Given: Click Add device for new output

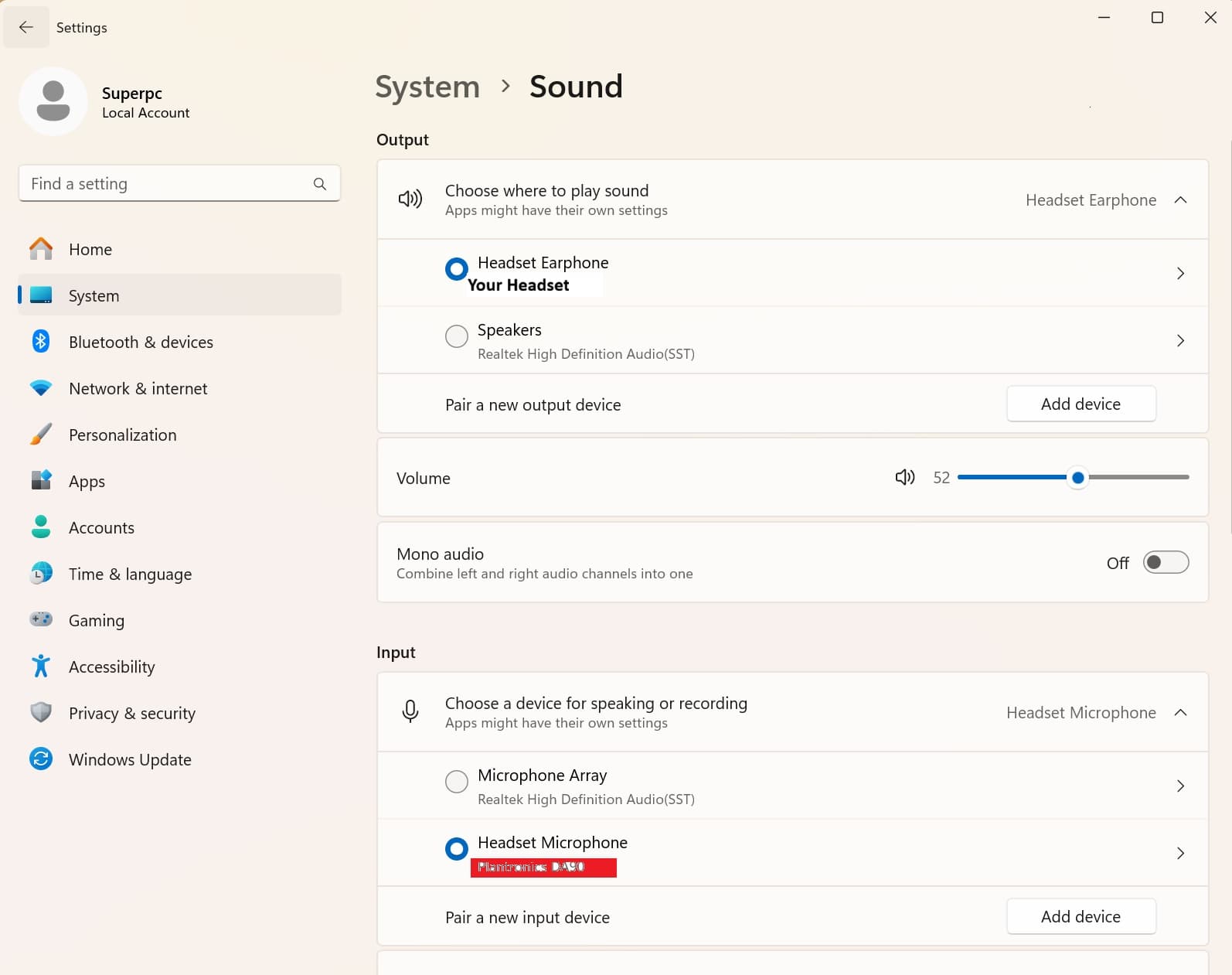Looking at the screenshot, I should 1081,404.
